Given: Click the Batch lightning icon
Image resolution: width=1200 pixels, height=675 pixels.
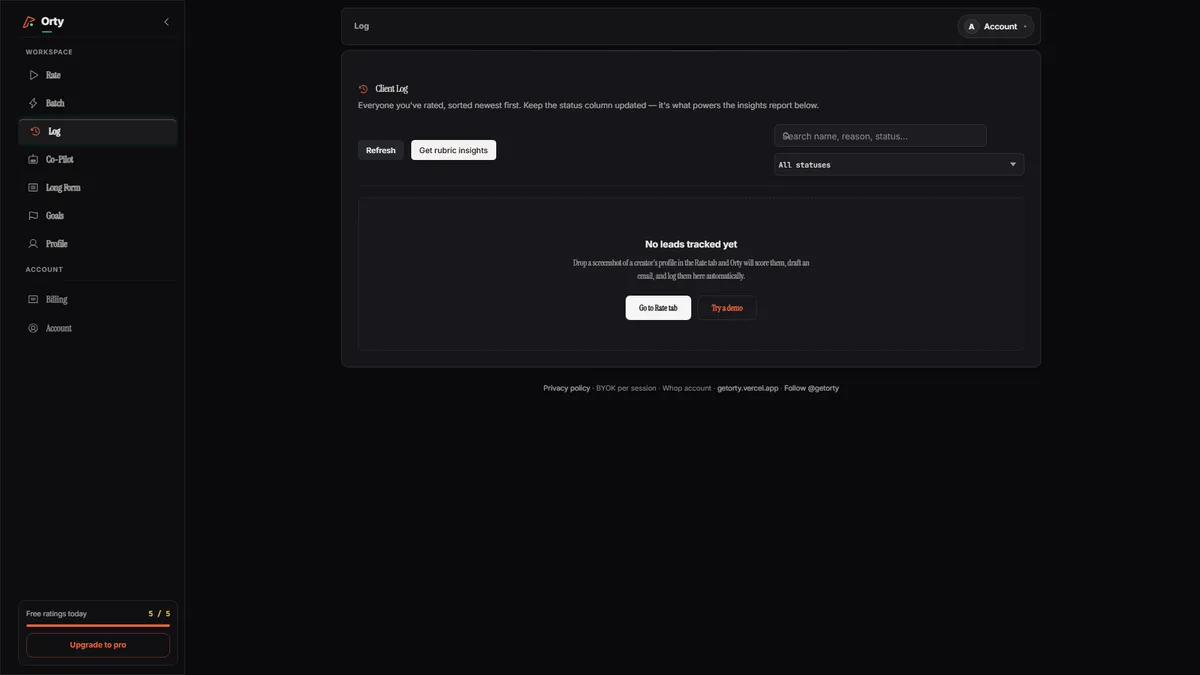Looking at the screenshot, I should (x=33, y=103).
